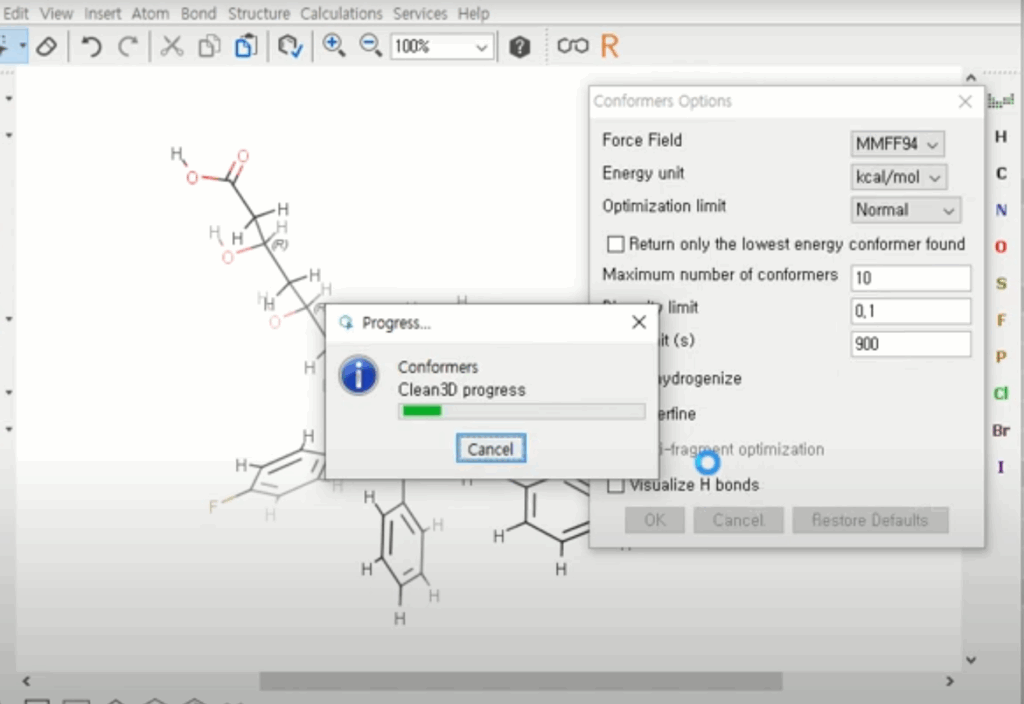Click the "Energy unit" label
This screenshot has width=1024, height=704.
[x=643, y=173]
